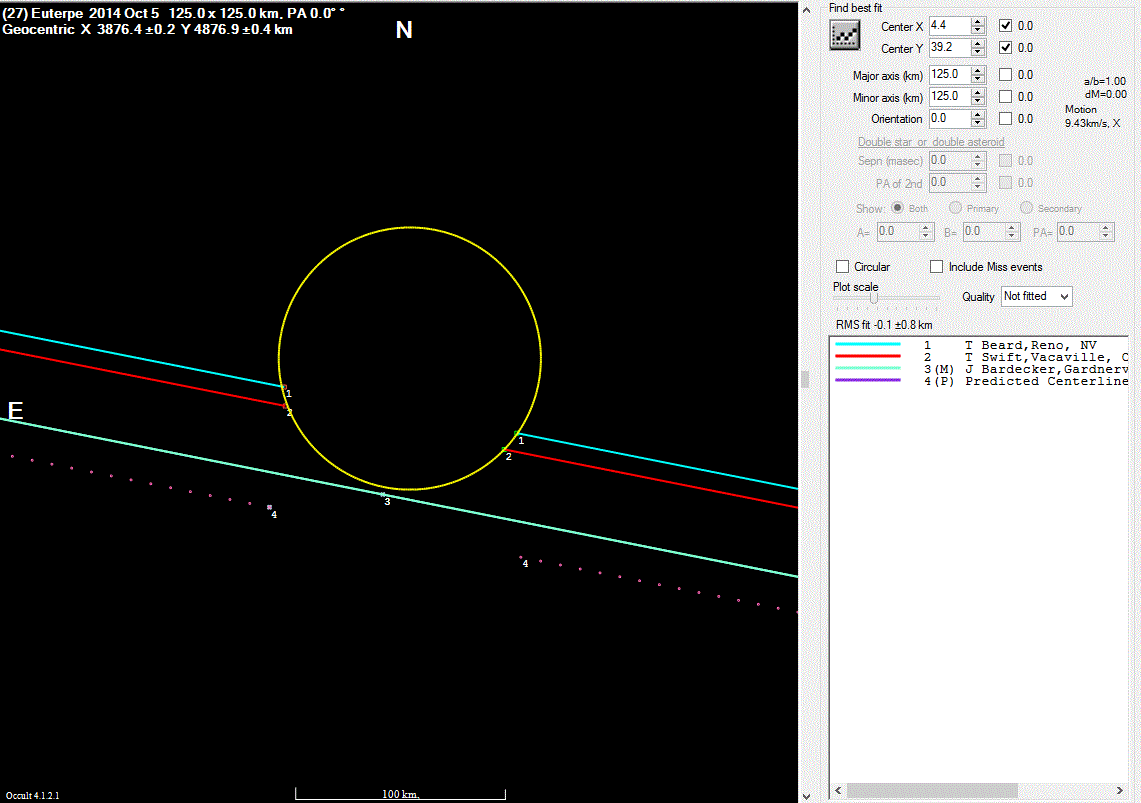Uncheck the Center X fit checkbox
The image size is (1141, 803).
coord(1006,25)
